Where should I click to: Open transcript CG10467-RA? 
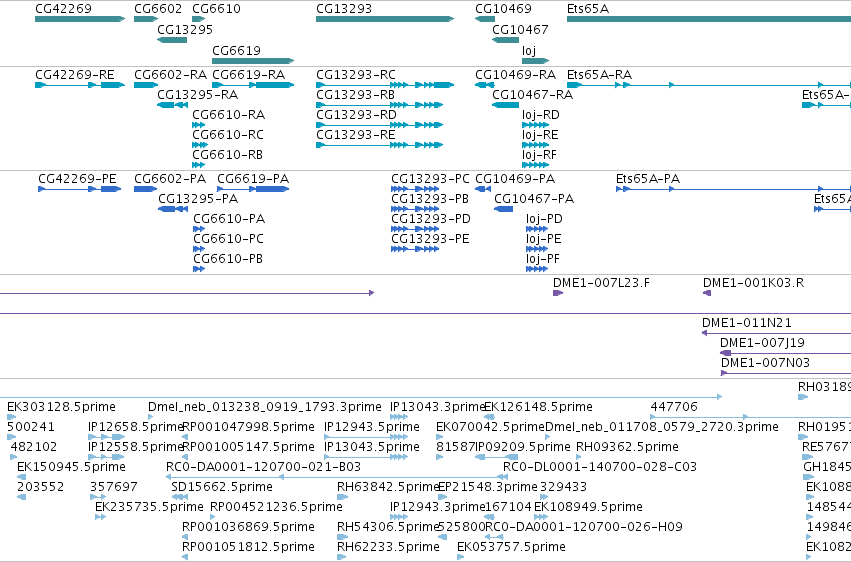click(x=505, y=105)
